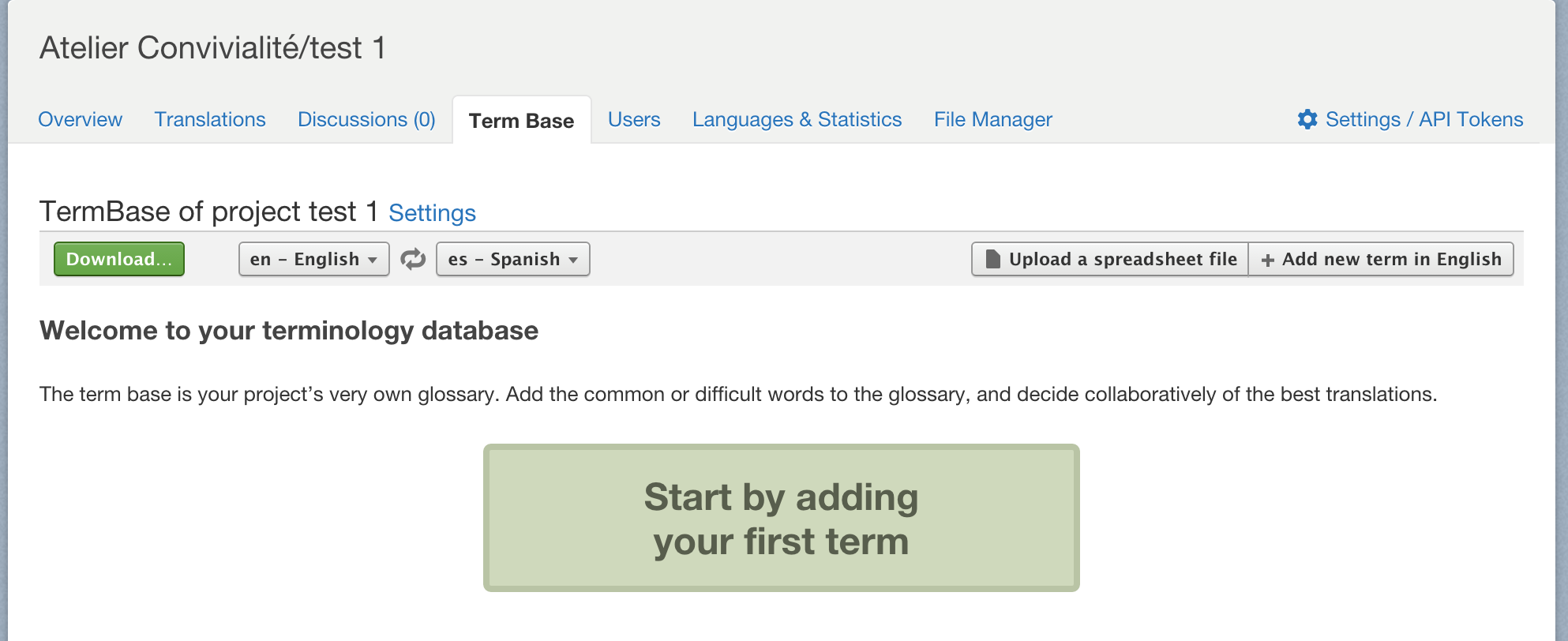The height and width of the screenshot is (641, 1568).
Task: Open the Users tab
Action: pyautogui.click(x=634, y=119)
